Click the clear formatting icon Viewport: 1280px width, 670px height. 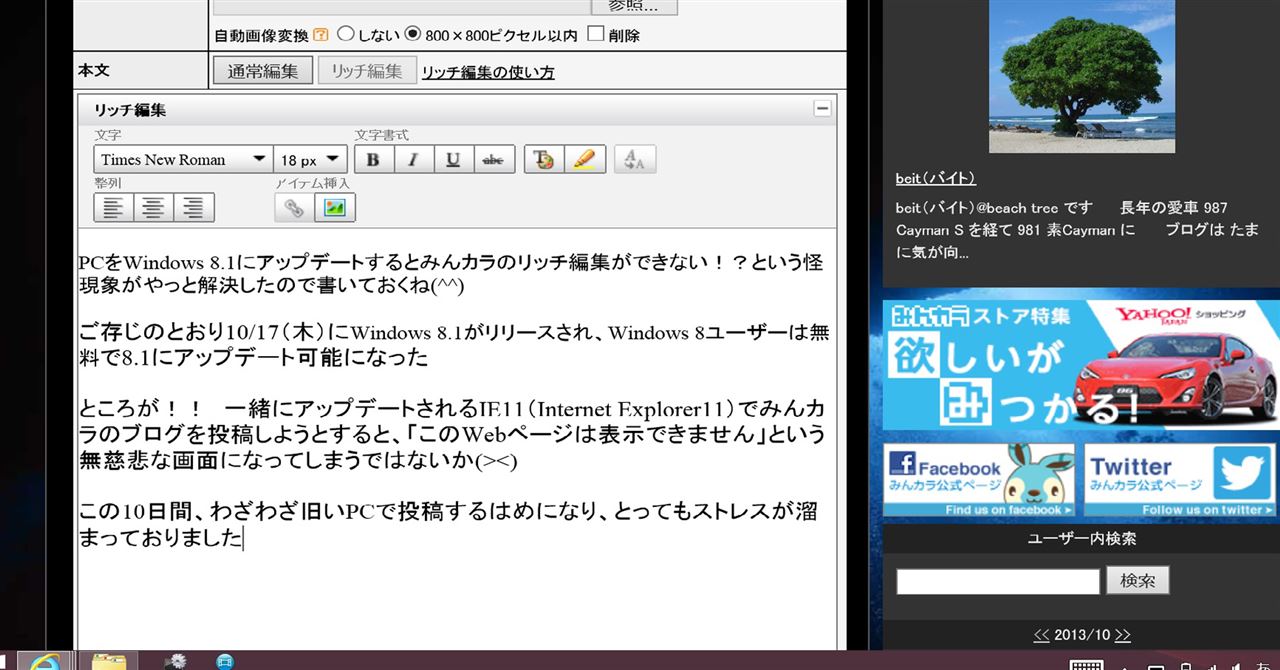point(635,159)
